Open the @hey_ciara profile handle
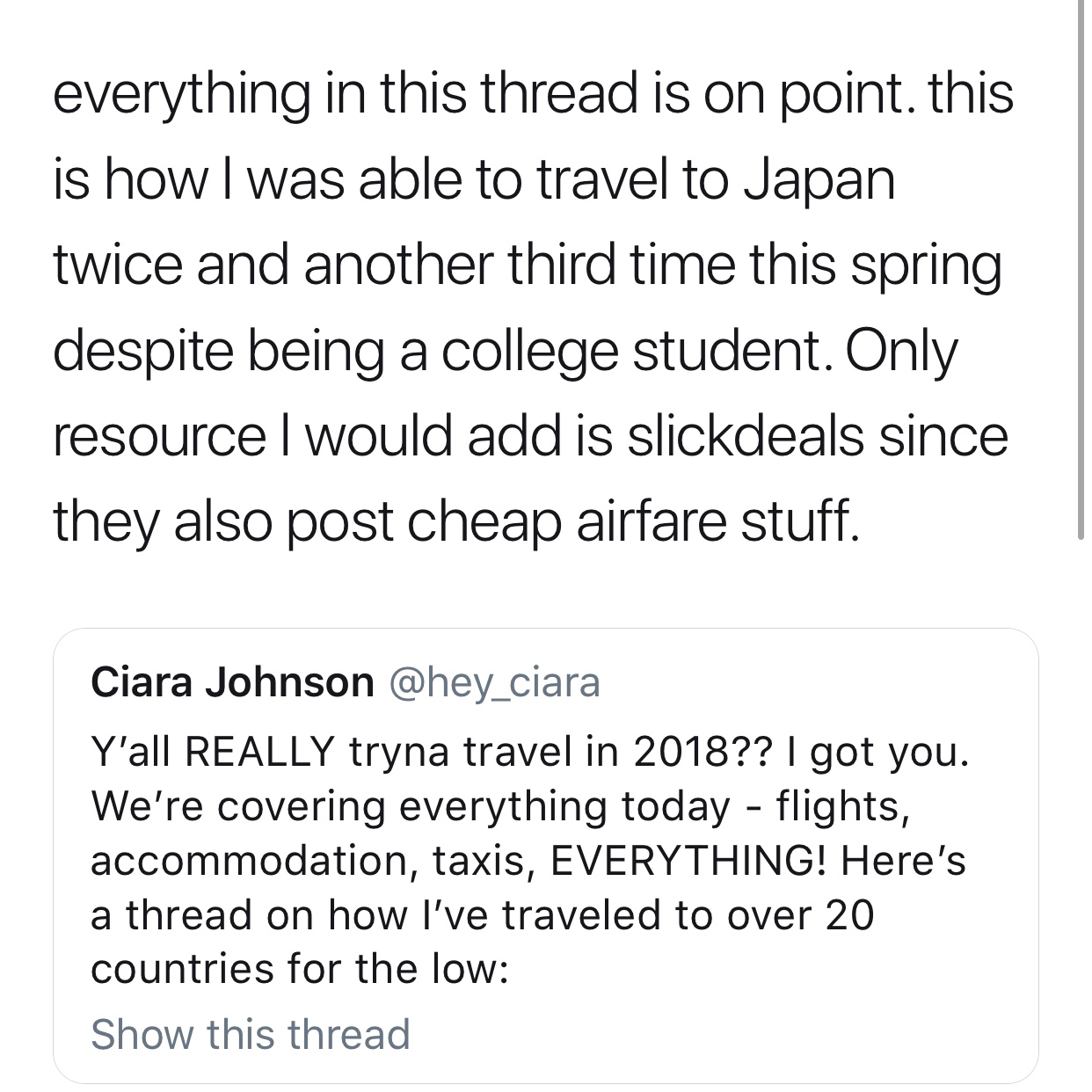 click(x=493, y=683)
